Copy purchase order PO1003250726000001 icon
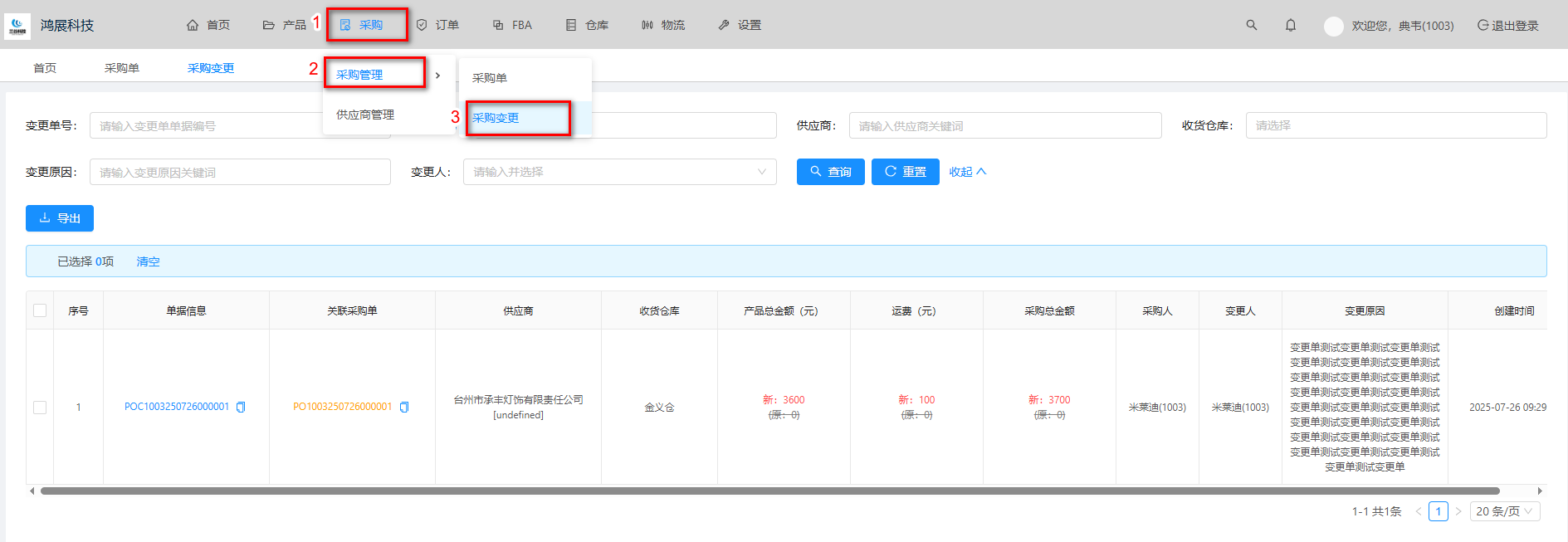This screenshot has width=1568, height=542. pos(404,407)
